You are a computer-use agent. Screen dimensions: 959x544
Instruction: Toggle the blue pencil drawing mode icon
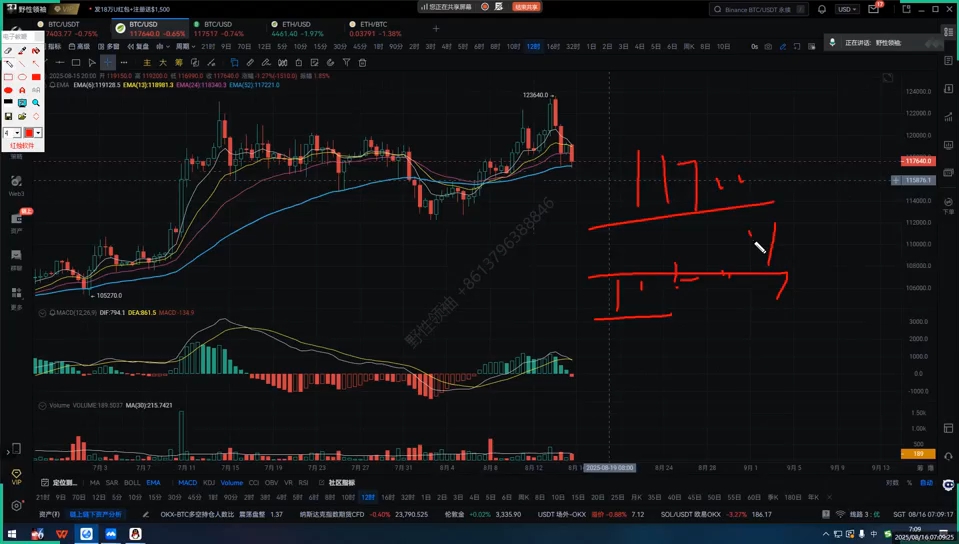(783, 47)
